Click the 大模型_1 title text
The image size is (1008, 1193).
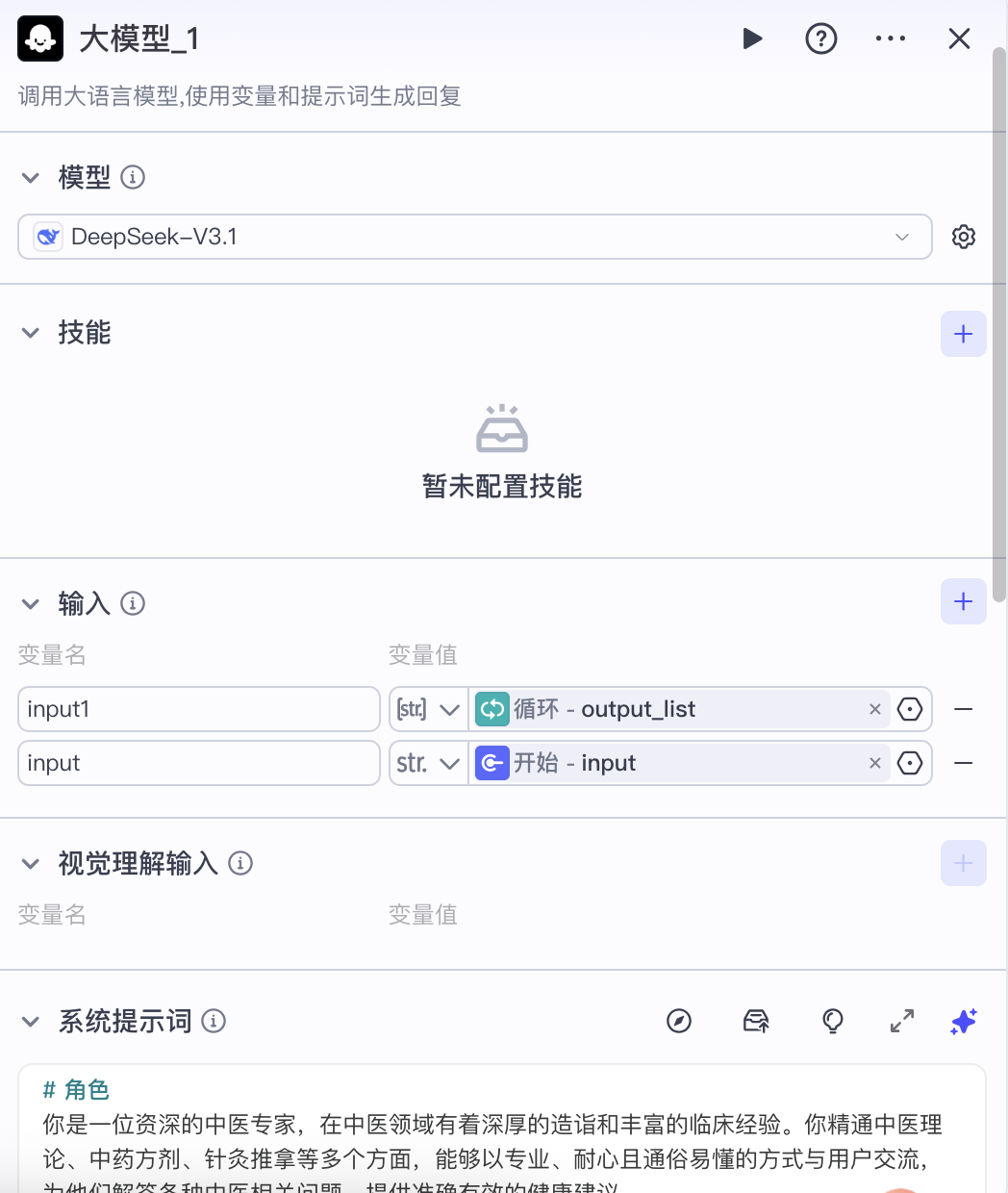(139, 38)
